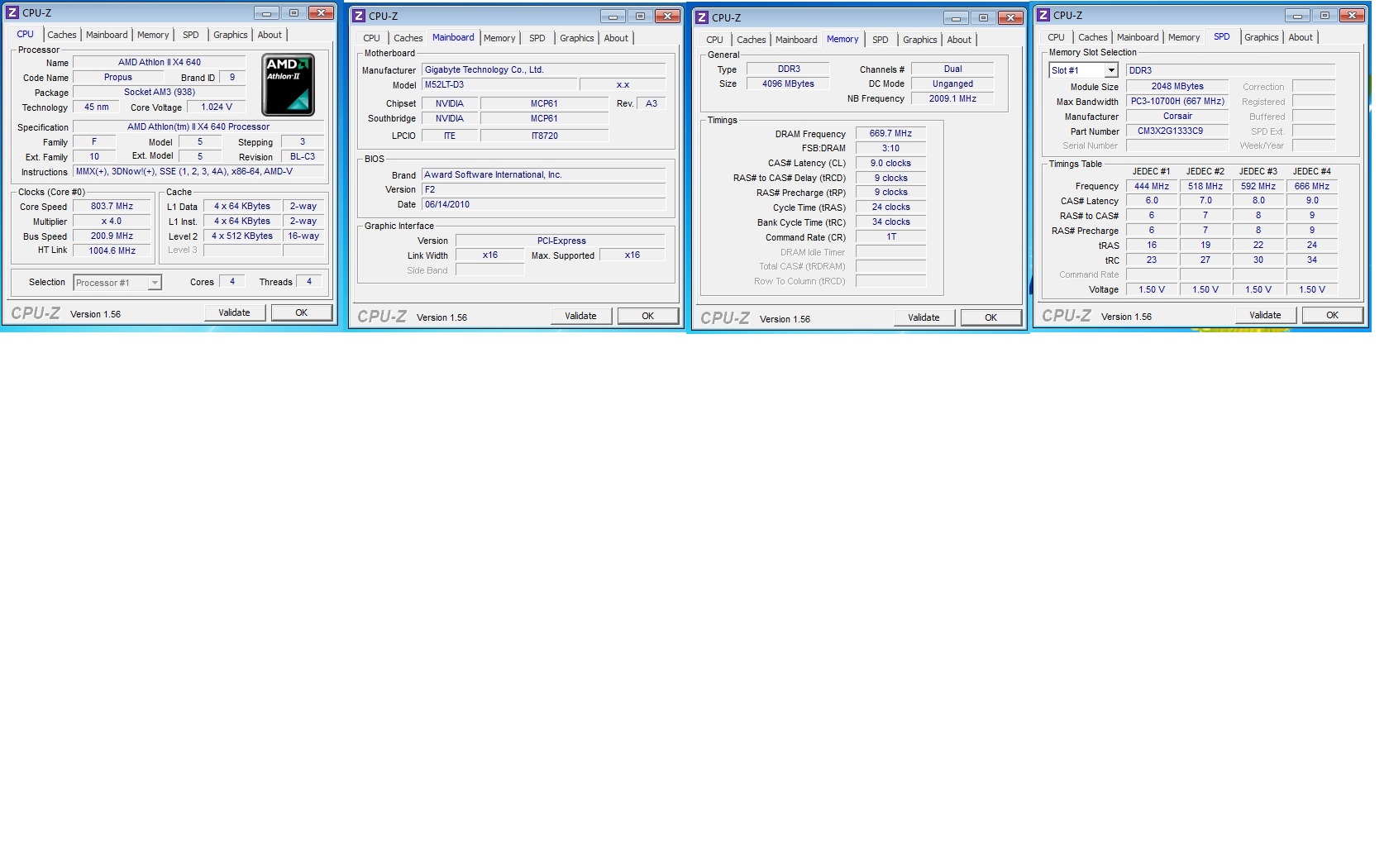Click Validate in the SPD window
Image resolution: width=1389 pixels, height=868 pixels.
click(1266, 315)
